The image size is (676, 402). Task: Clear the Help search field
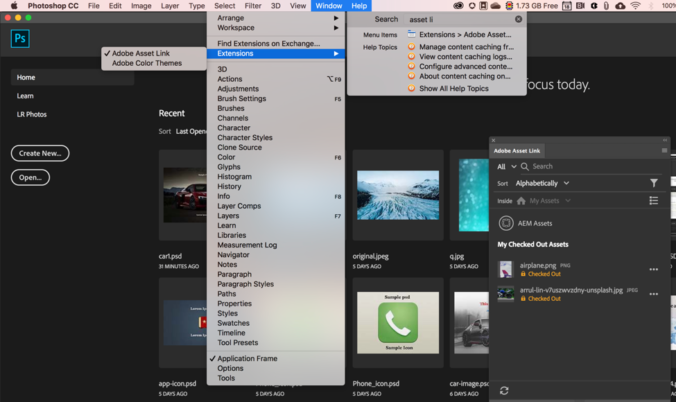[x=518, y=19]
